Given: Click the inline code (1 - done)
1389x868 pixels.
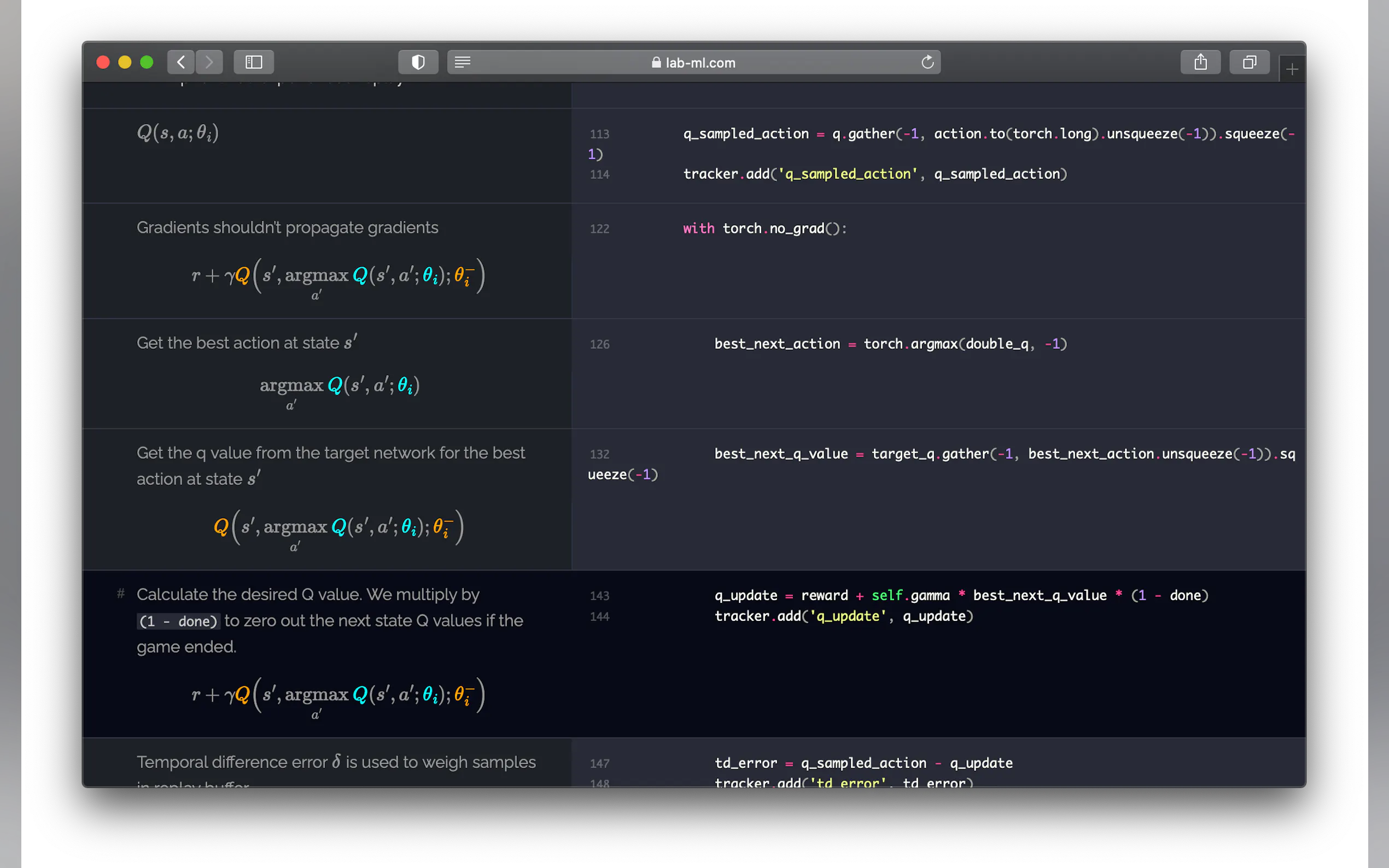Looking at the screenshot, I should pyautogui.click(x=179, y=621).
